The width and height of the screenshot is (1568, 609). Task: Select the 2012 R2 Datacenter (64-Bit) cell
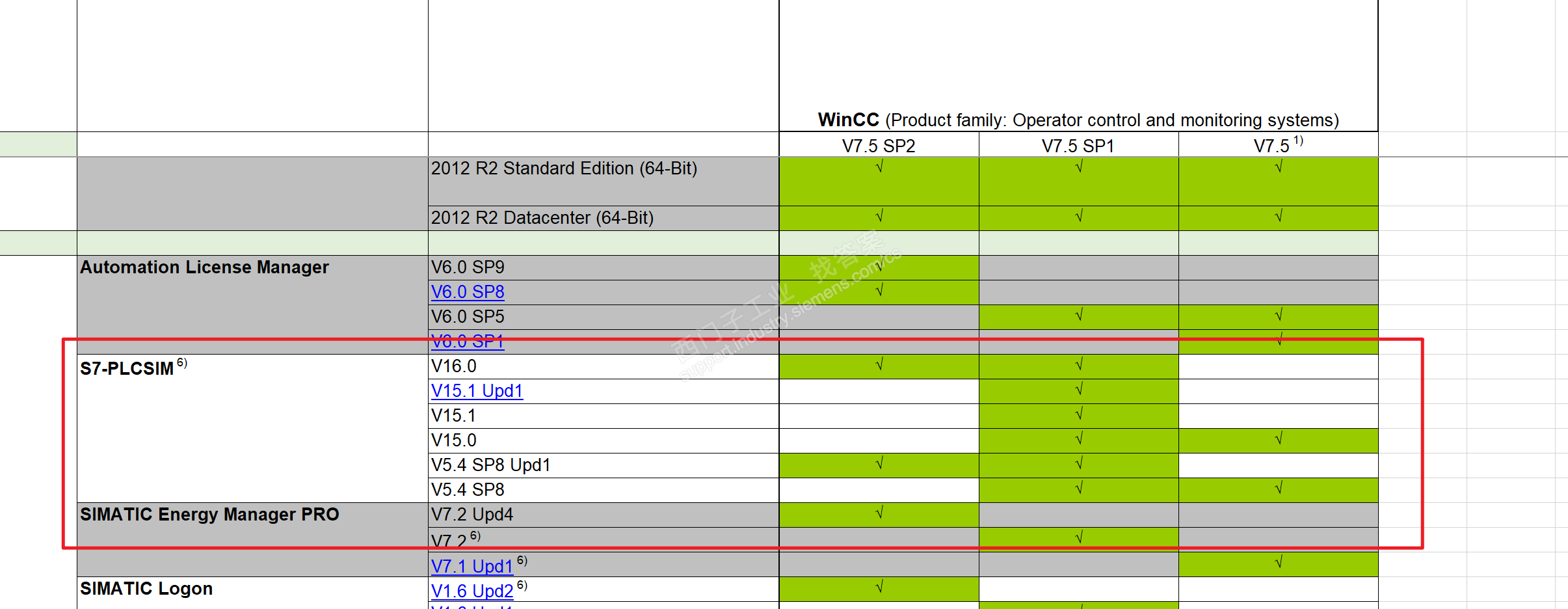pyautogui.click(x=604, y=218)
